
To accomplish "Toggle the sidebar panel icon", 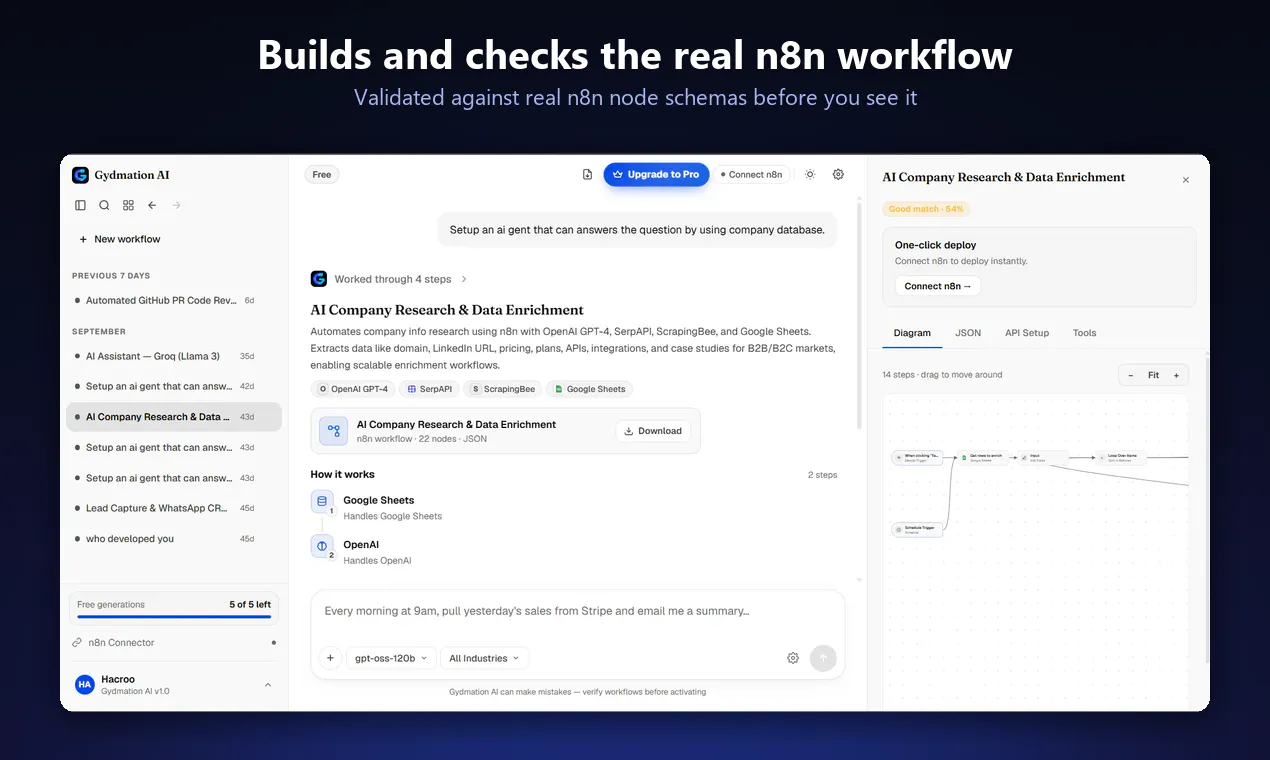I will (x=80, y=205).
